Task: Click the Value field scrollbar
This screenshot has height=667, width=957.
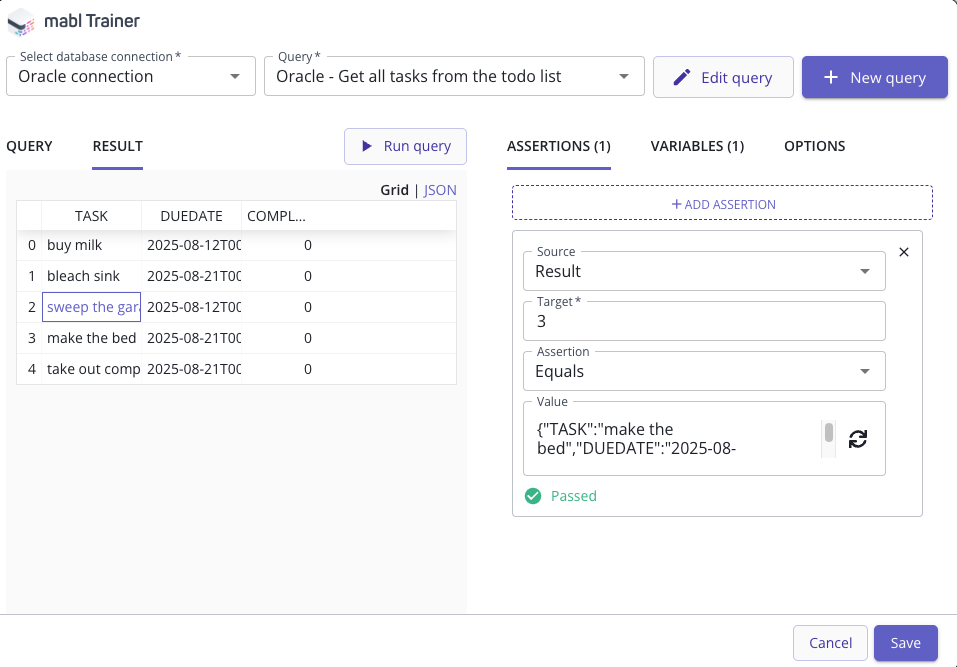Action: click(828, 434)
